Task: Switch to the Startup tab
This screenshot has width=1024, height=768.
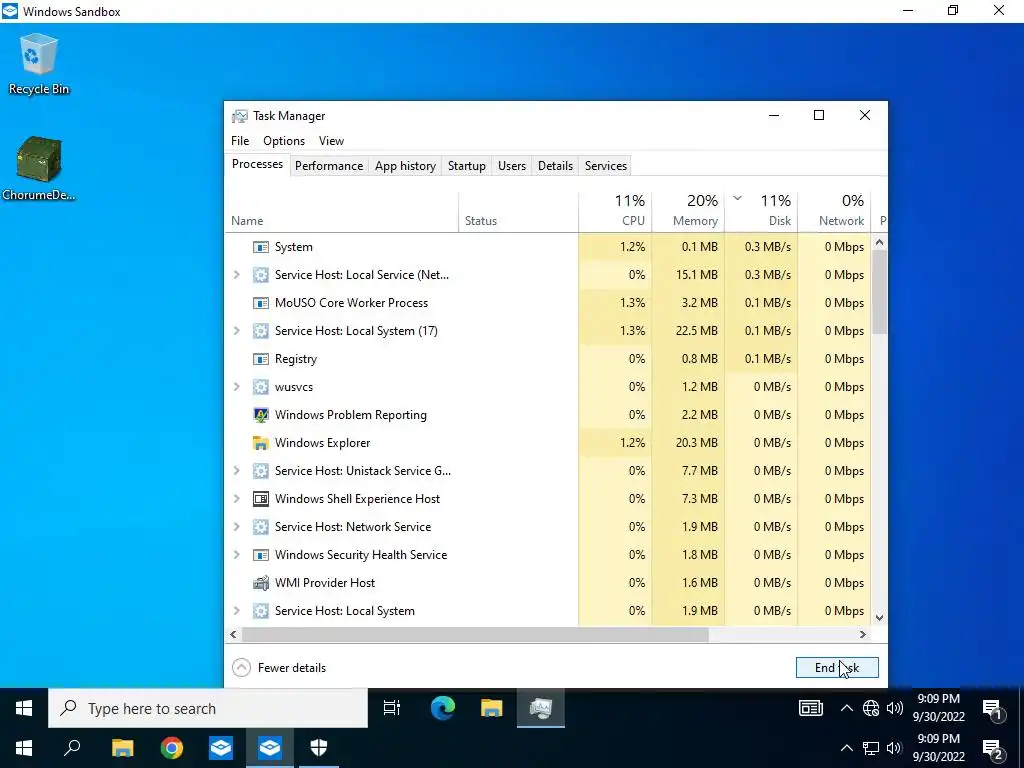Action: [x=467, y=166]
